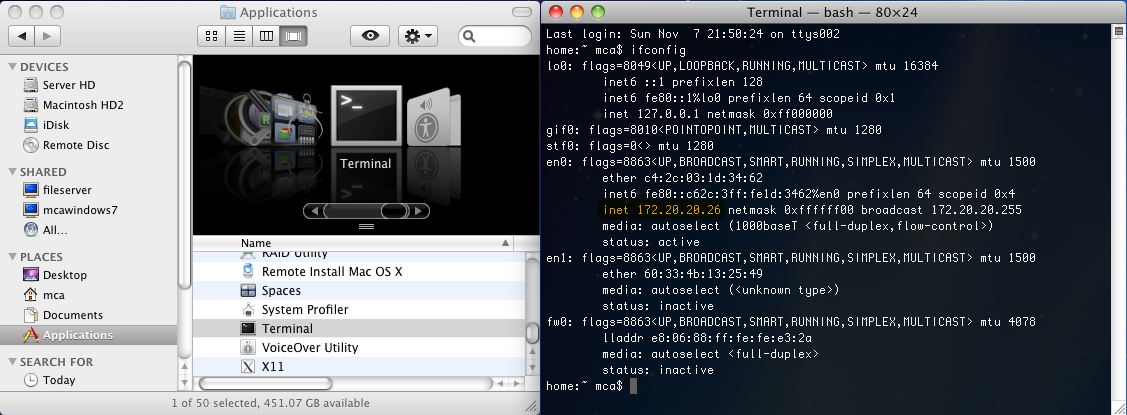Collapse the DEVICES sidebar section
The width and height of the screenshot is (1127, 415).
click(12, 66)
